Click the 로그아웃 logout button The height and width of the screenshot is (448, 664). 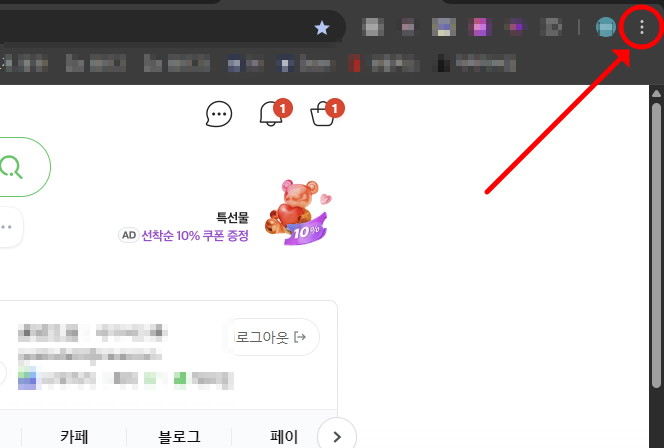point(276,337)
